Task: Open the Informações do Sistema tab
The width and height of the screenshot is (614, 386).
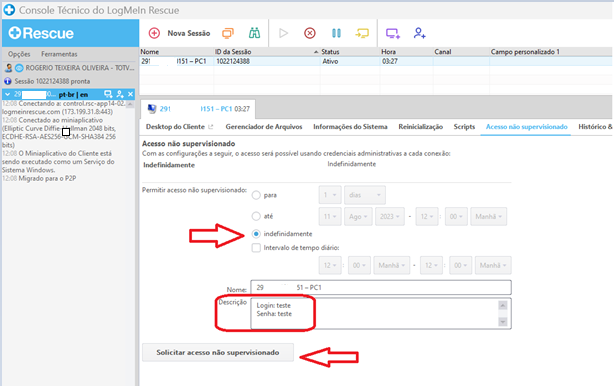Action: coord(350,127)
